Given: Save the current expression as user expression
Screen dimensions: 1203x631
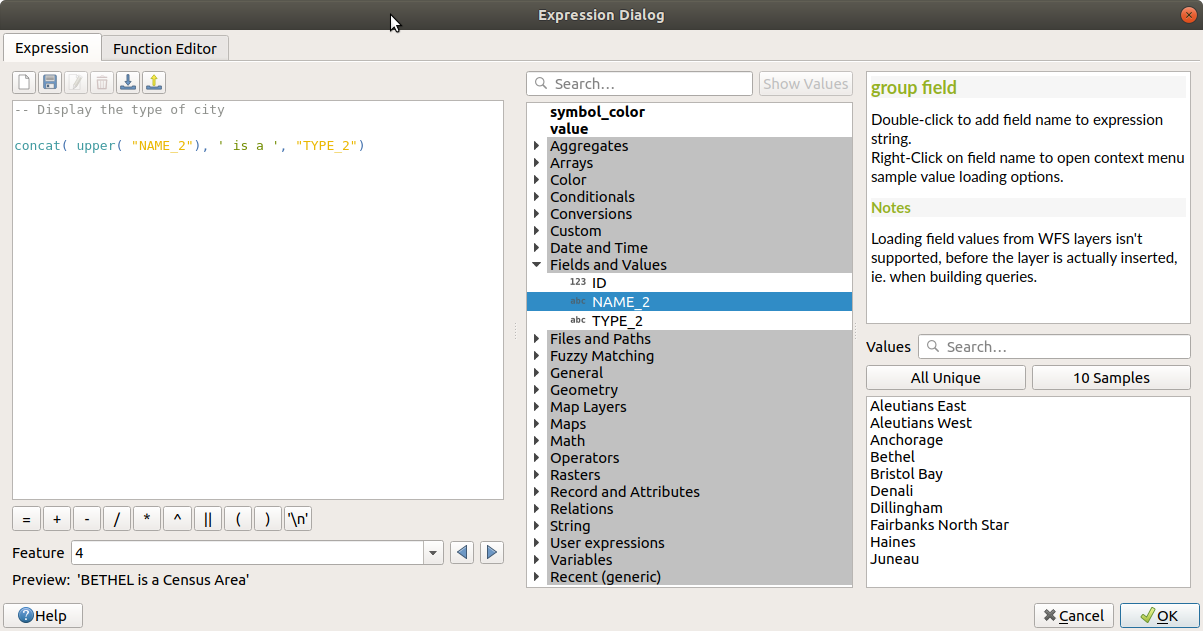Looking at the screenshot, I should pos(50,83).
